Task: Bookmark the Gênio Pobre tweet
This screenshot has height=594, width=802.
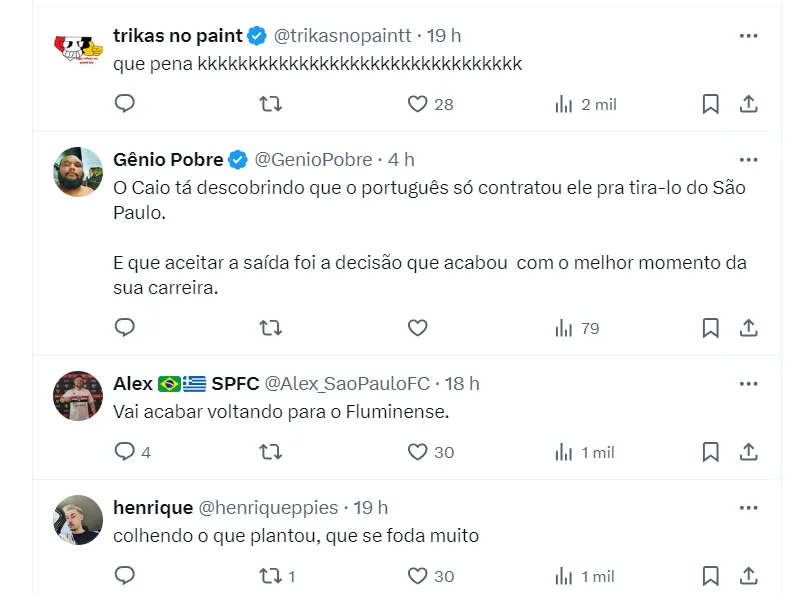Action: [710, 328]
